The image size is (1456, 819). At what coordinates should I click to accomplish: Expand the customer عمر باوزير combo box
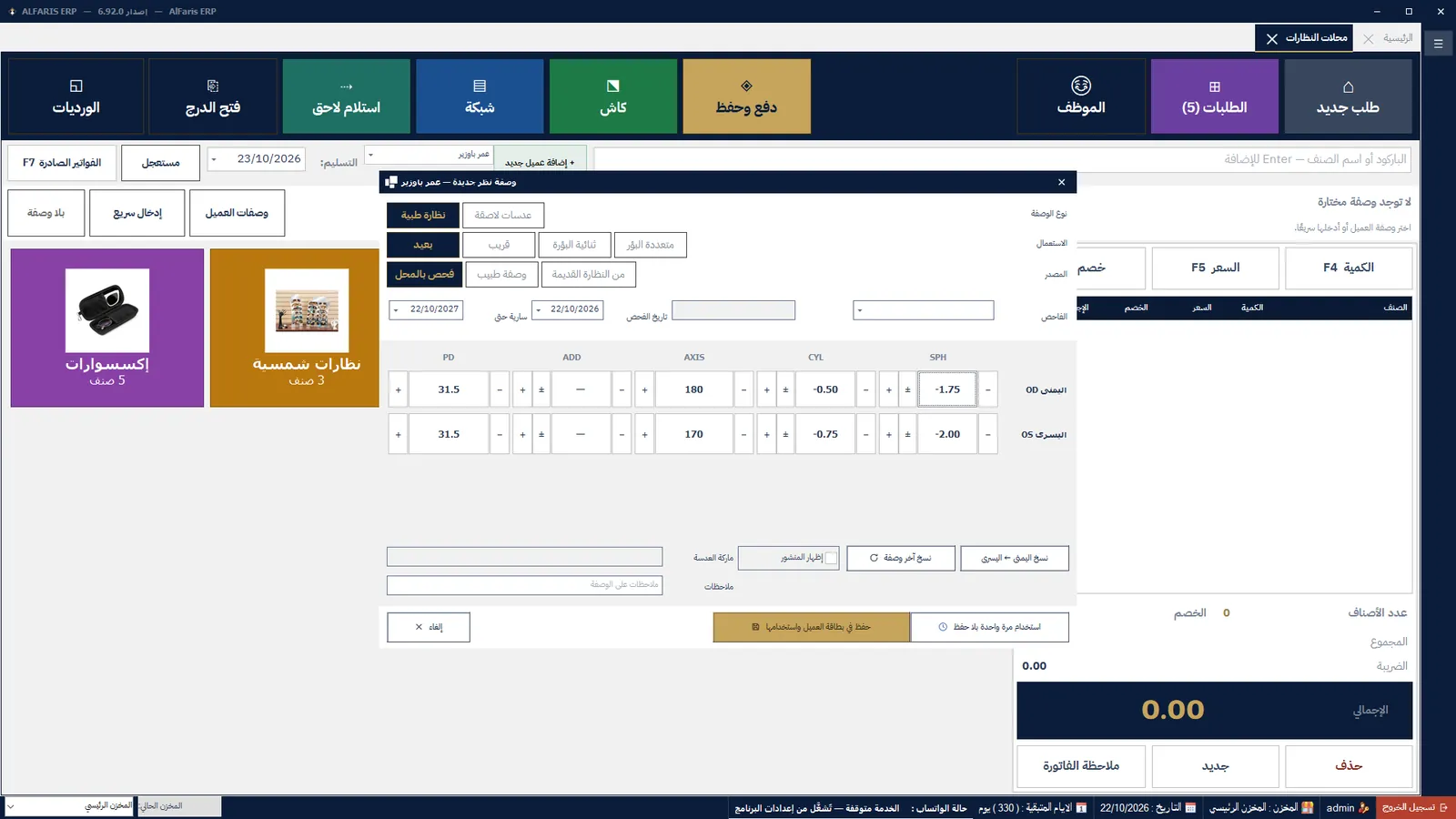(x=371, y=155)
